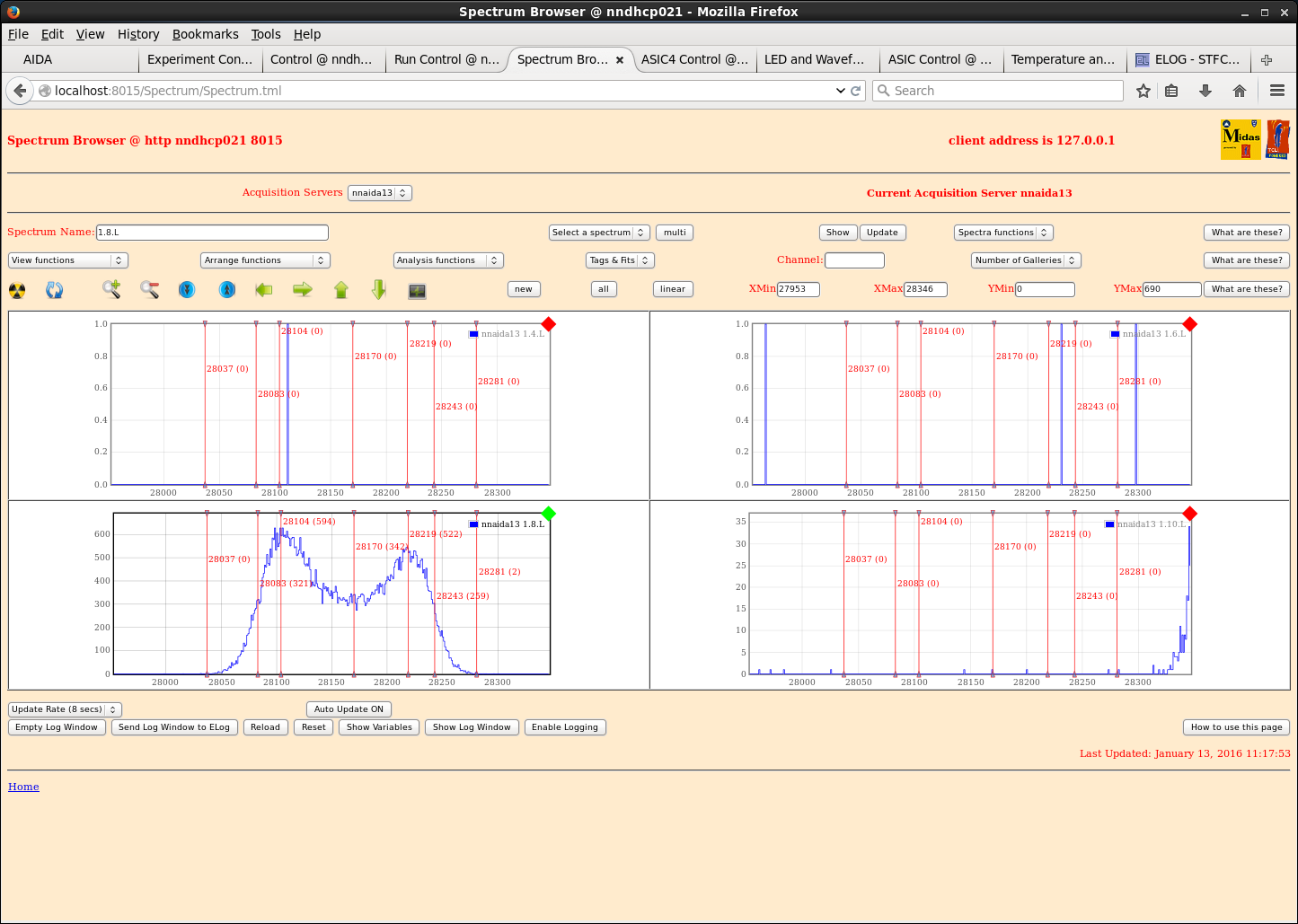Expand Analysis functions dropdown

point(448,260)
